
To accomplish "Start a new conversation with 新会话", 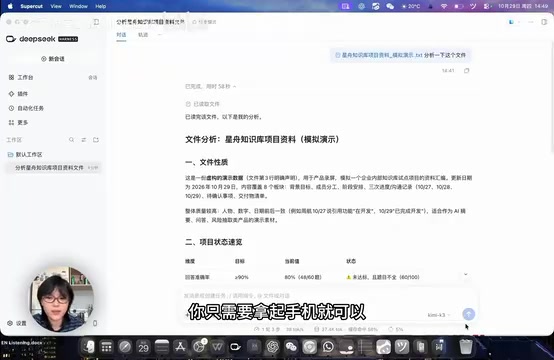I will click(53, 59).
